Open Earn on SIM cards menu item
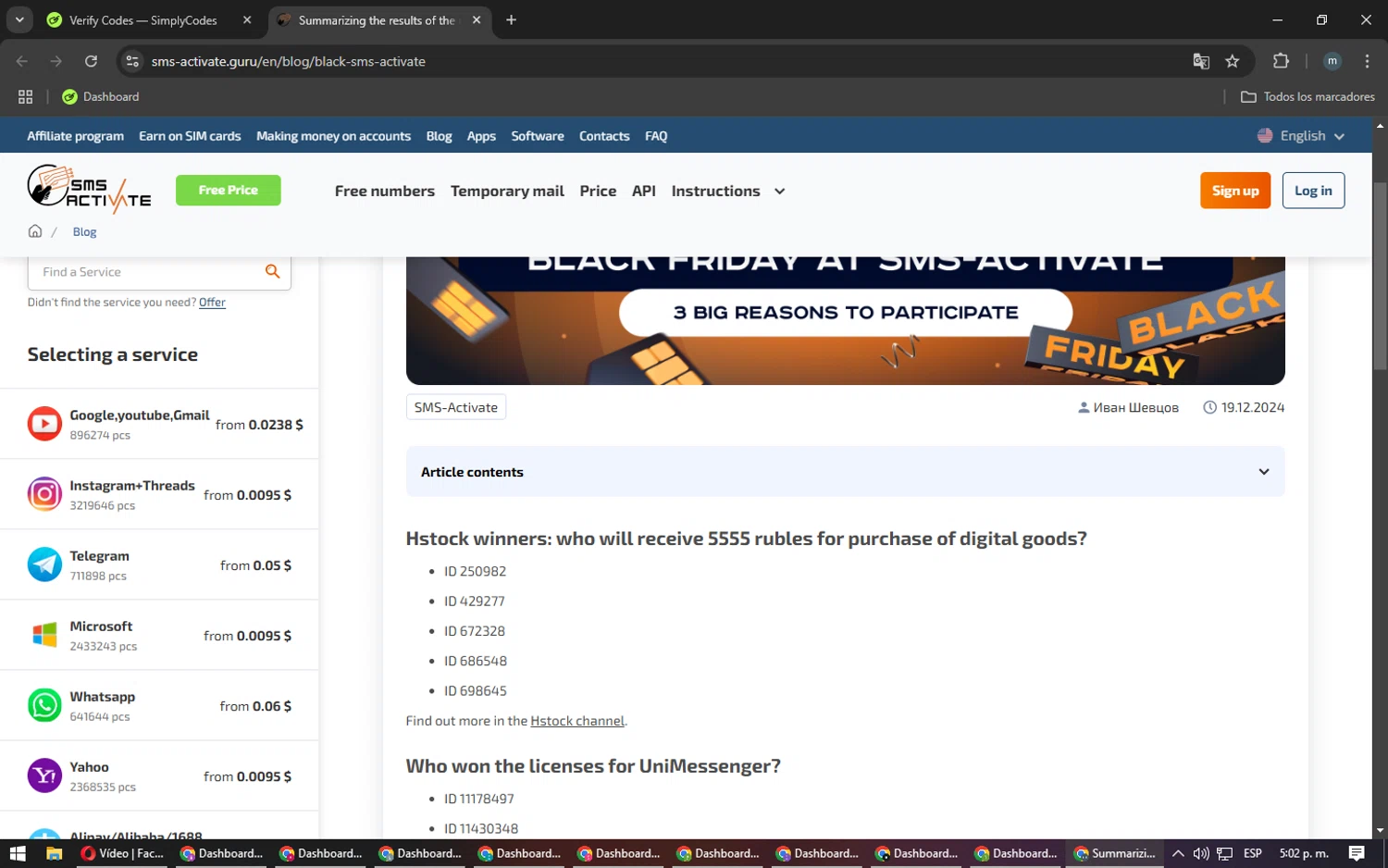This screenshot has height=868, width=1388. point(190,136)
